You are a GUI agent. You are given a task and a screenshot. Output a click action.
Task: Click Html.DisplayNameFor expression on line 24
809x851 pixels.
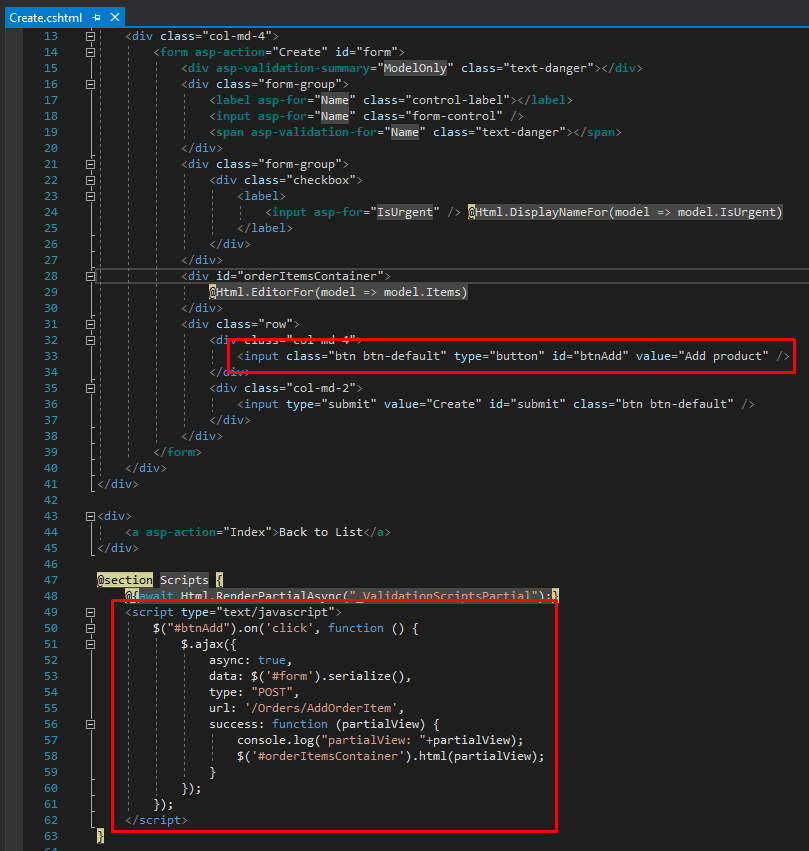coord(625,212)
